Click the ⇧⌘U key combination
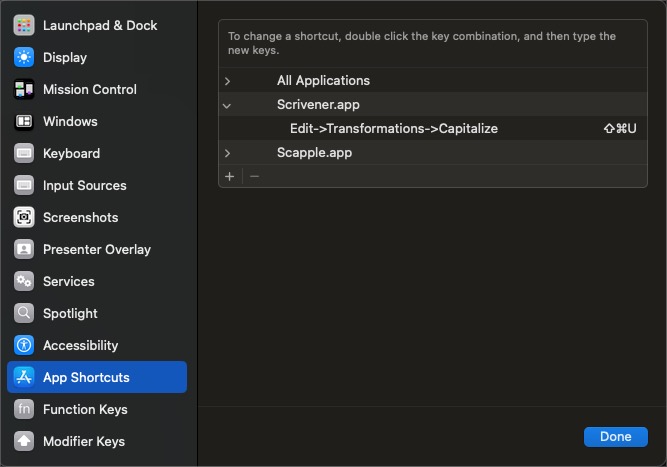The width and height of the screenshot is (667, 467). pos(620,128)
